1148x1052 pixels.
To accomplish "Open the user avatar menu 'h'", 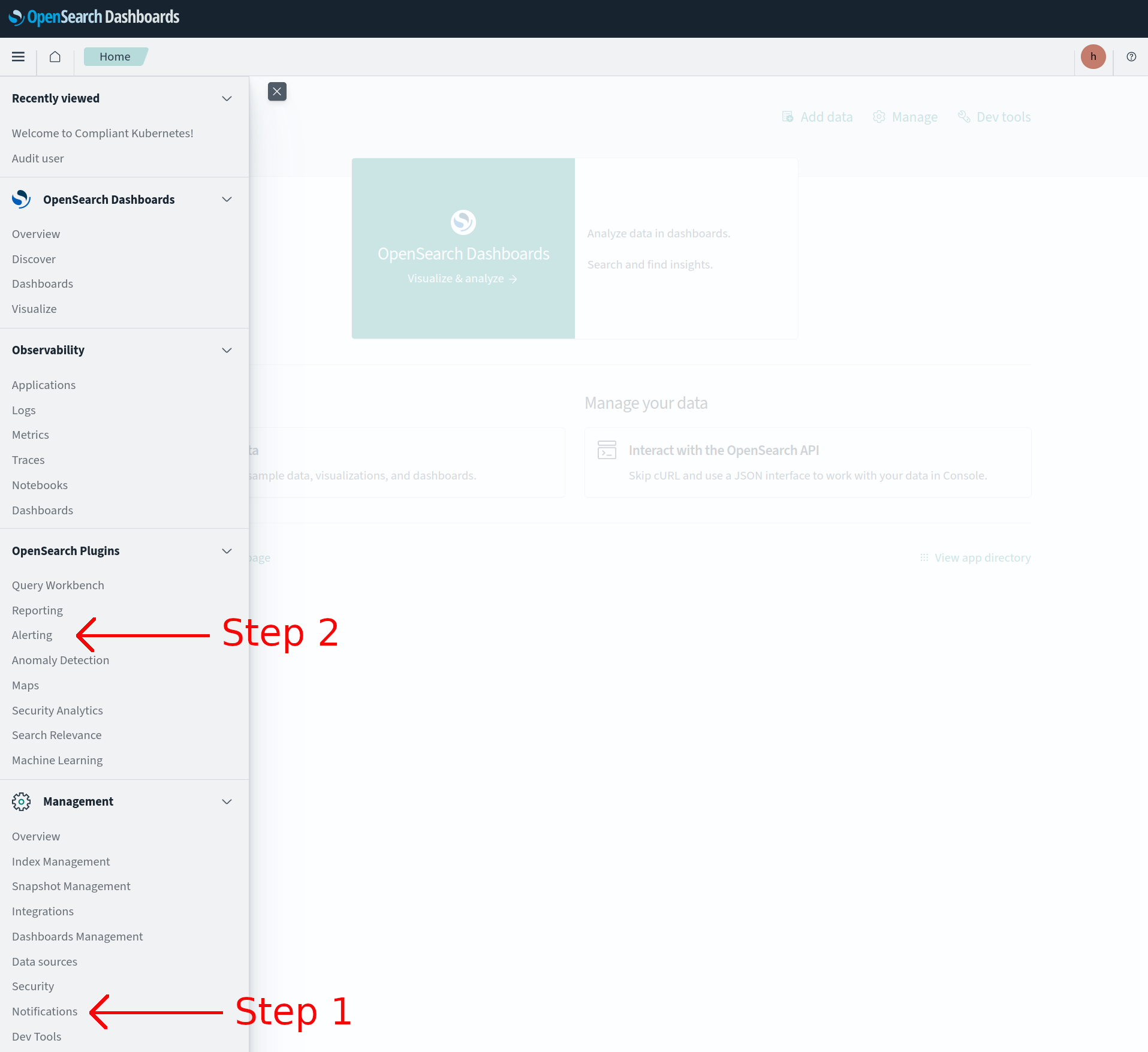I will point(1093,56).
